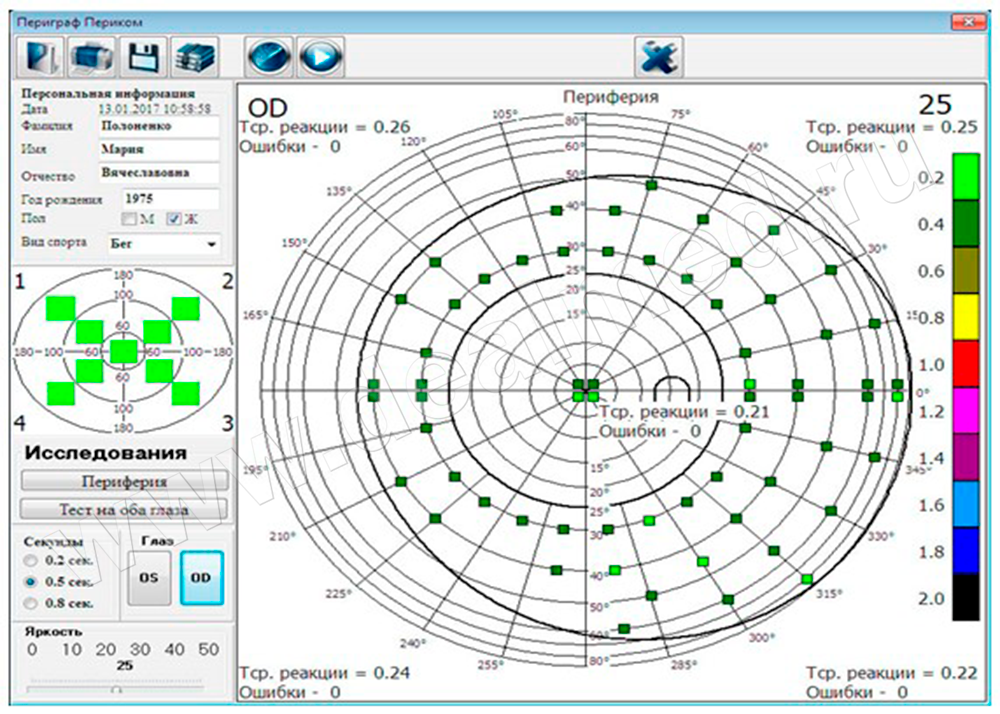Switch to the OS eye button
1000x714 pixels.
pyautogui.click(x=150, y=578)
